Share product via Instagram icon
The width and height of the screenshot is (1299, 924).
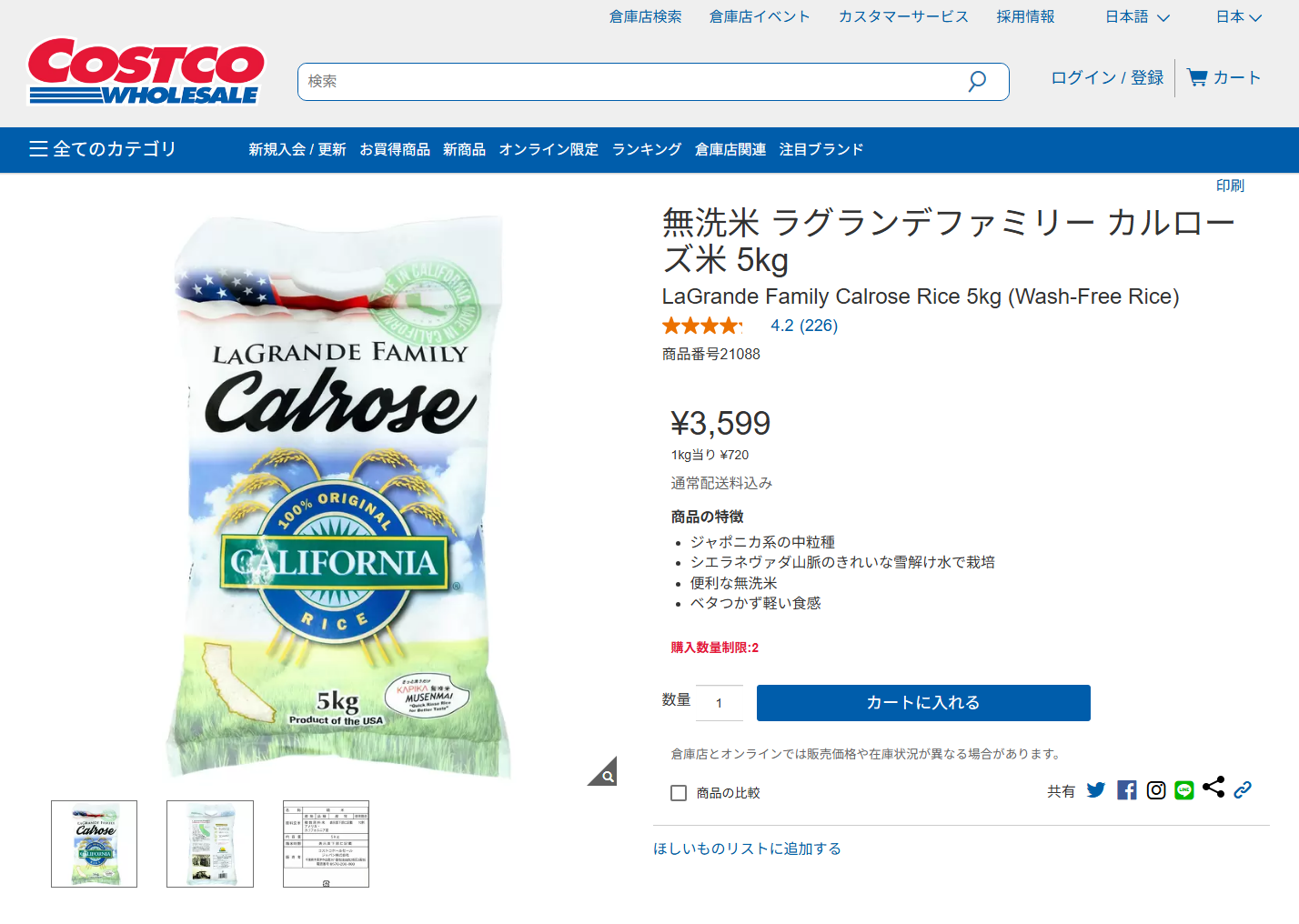pos(1156,790)
